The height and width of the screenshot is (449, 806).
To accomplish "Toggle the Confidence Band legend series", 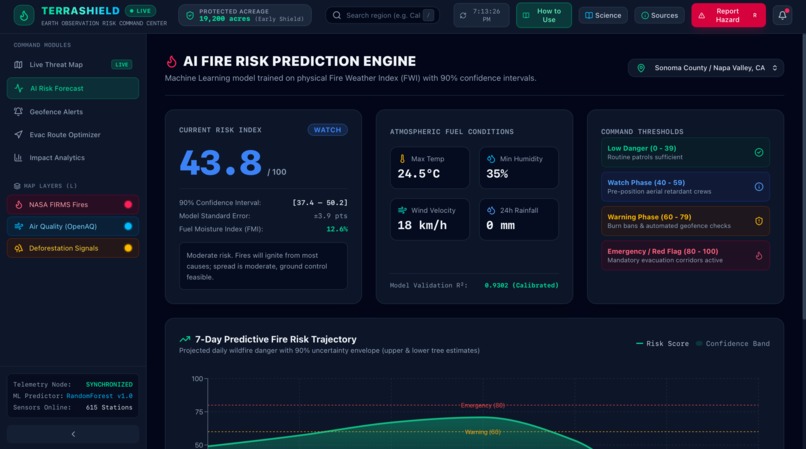I will click(732, 344).
